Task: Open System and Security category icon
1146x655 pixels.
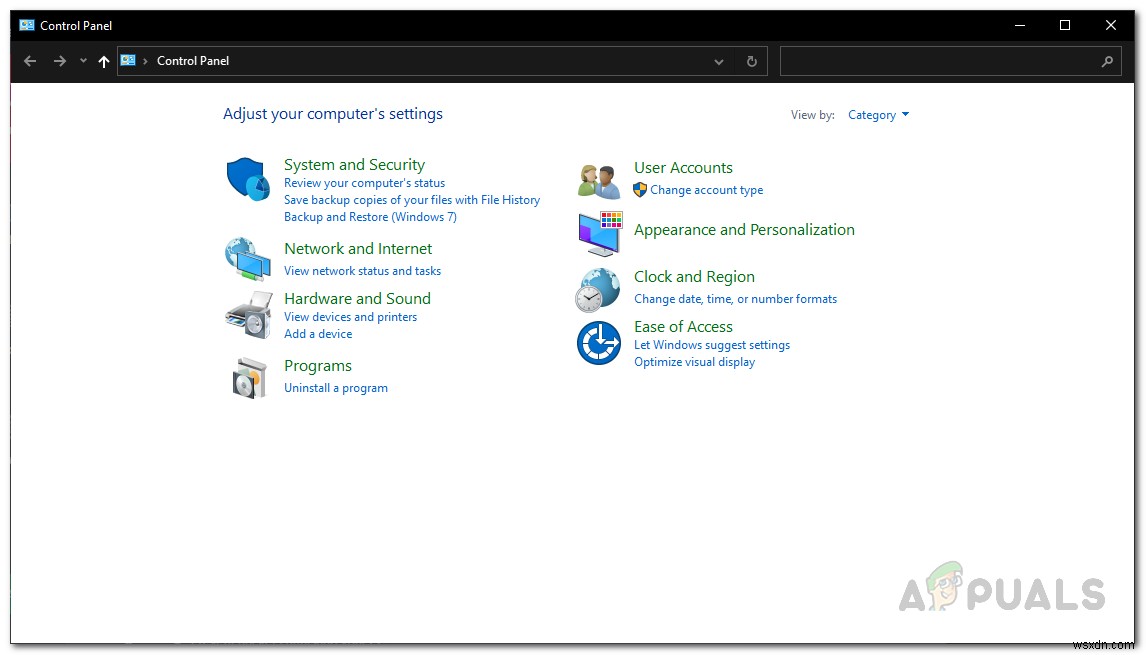Action: [248, 182]
